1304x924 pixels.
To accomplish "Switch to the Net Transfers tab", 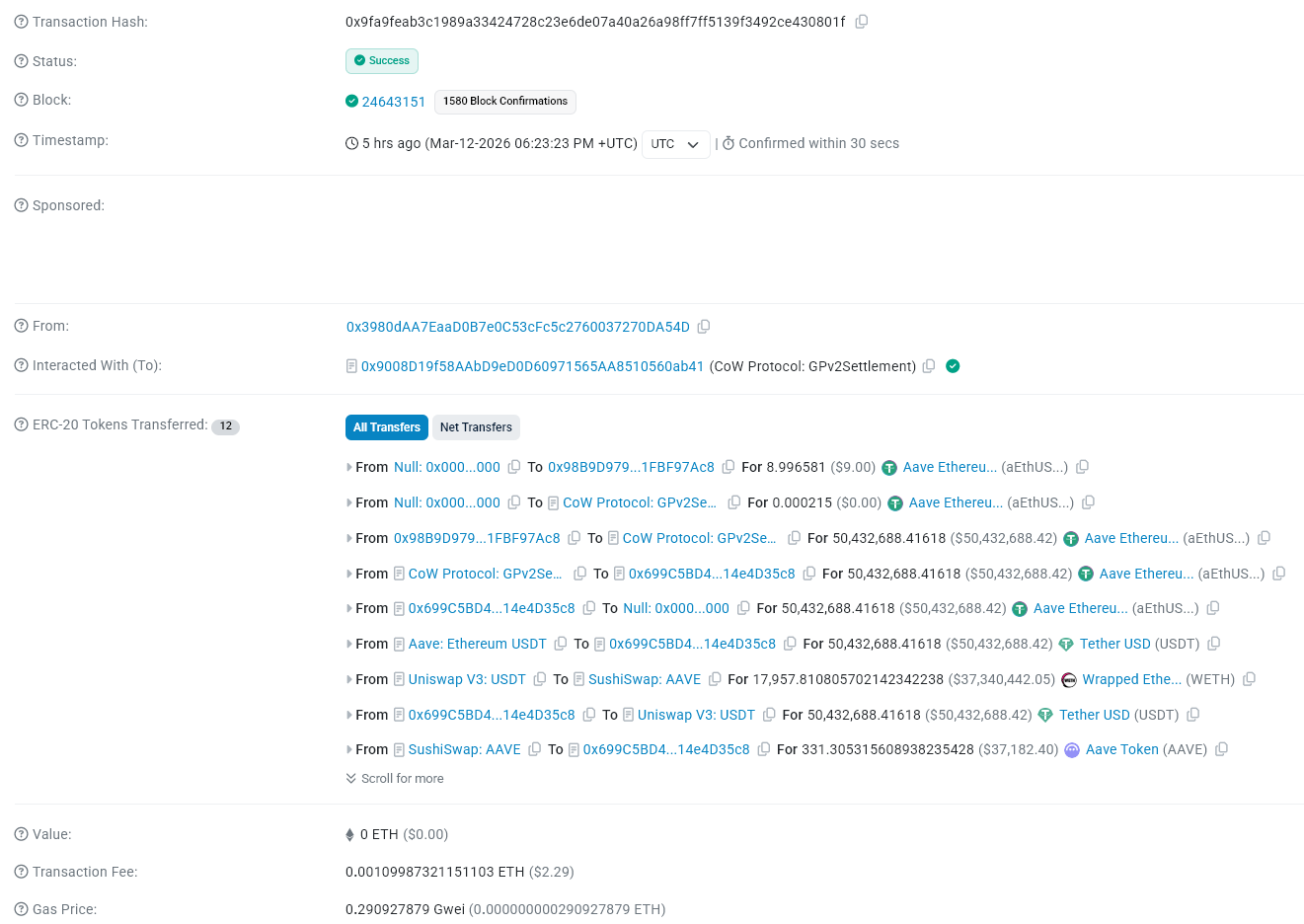I will coord(476,427).
